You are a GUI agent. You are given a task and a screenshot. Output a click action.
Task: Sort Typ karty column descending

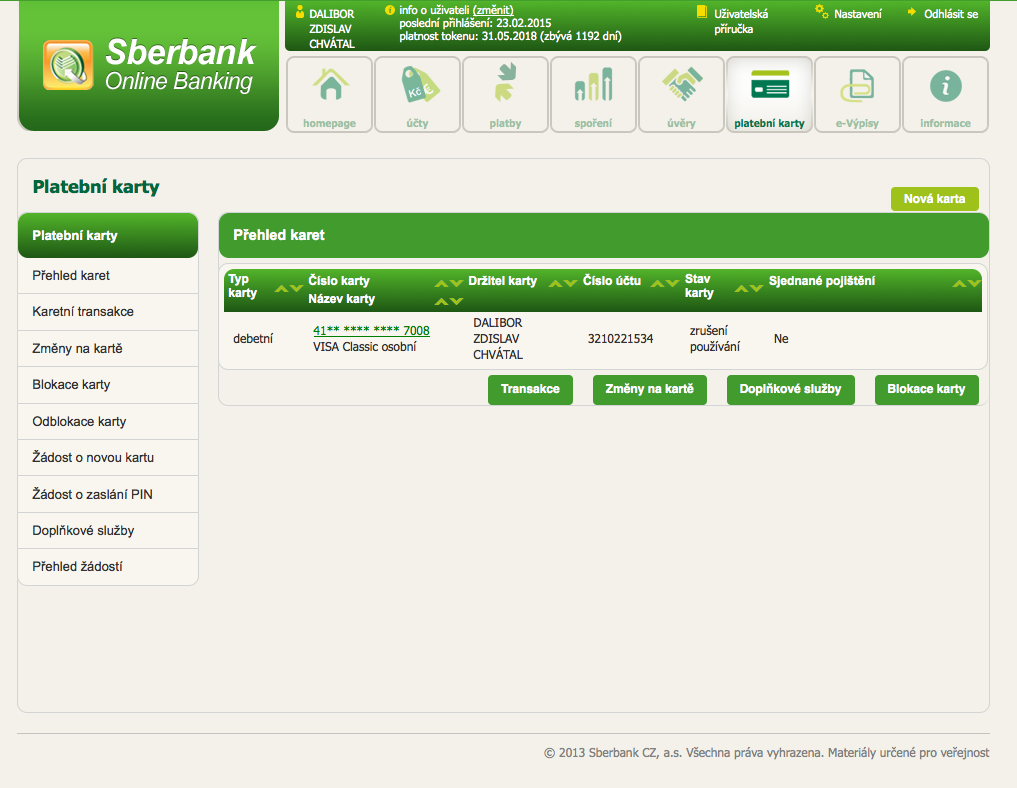pos(296,289)
